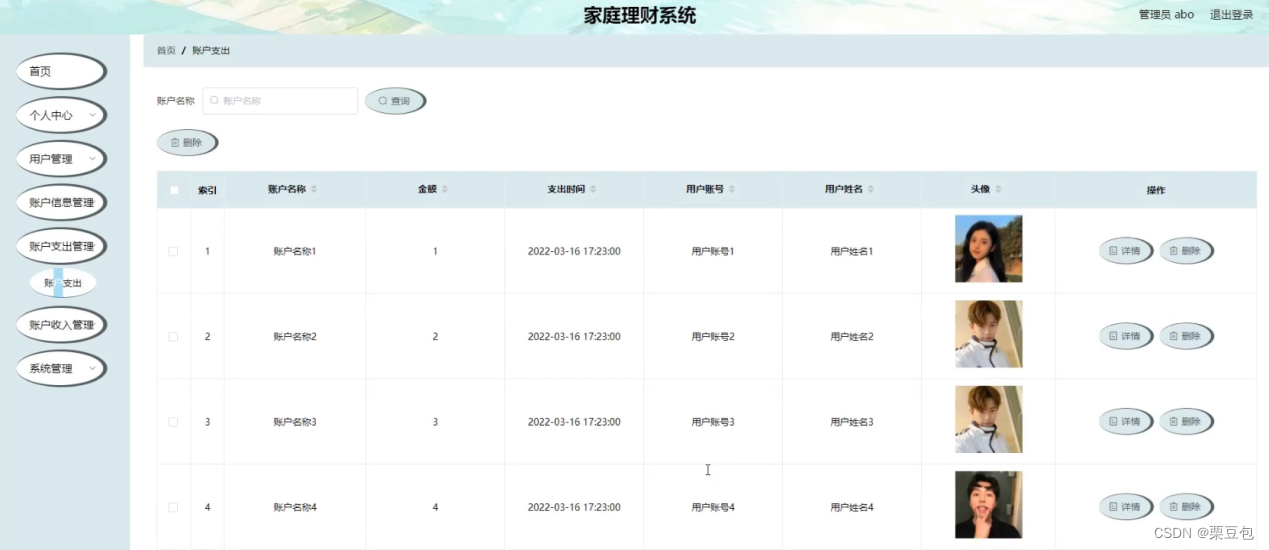Click the 家庭理财系统 title
This screenshot has width=1269, height=550.
point(640,16)
